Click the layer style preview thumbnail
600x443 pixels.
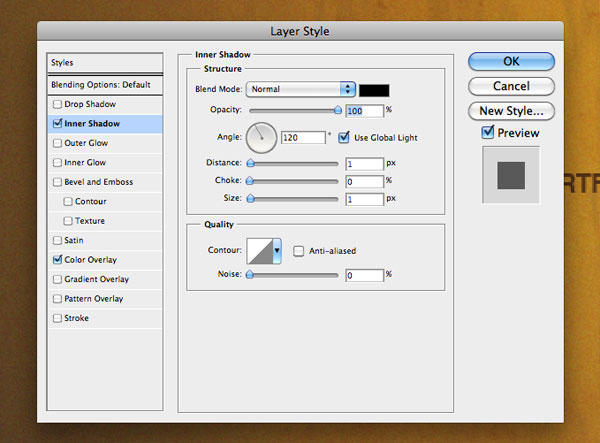(511, 176)
